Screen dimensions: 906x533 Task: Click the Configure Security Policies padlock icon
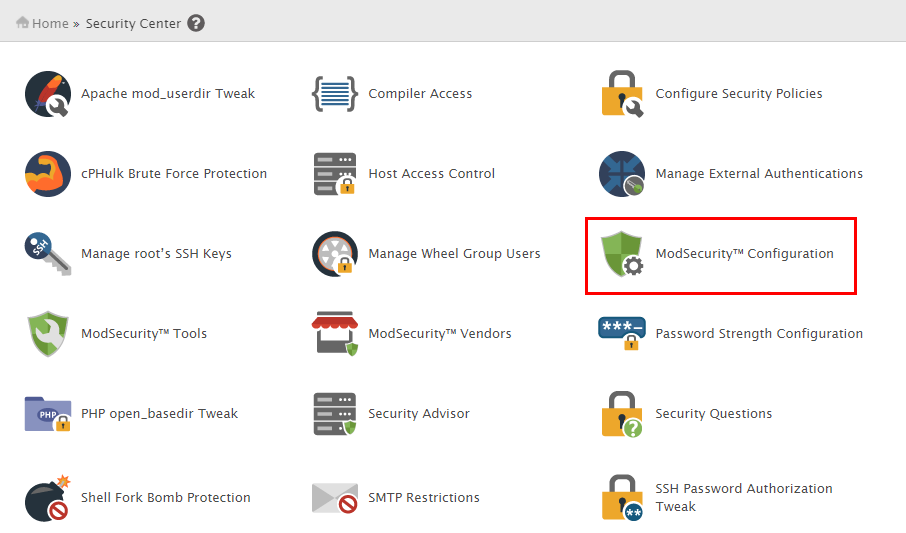pyautogui.click(x=622, y=94)
